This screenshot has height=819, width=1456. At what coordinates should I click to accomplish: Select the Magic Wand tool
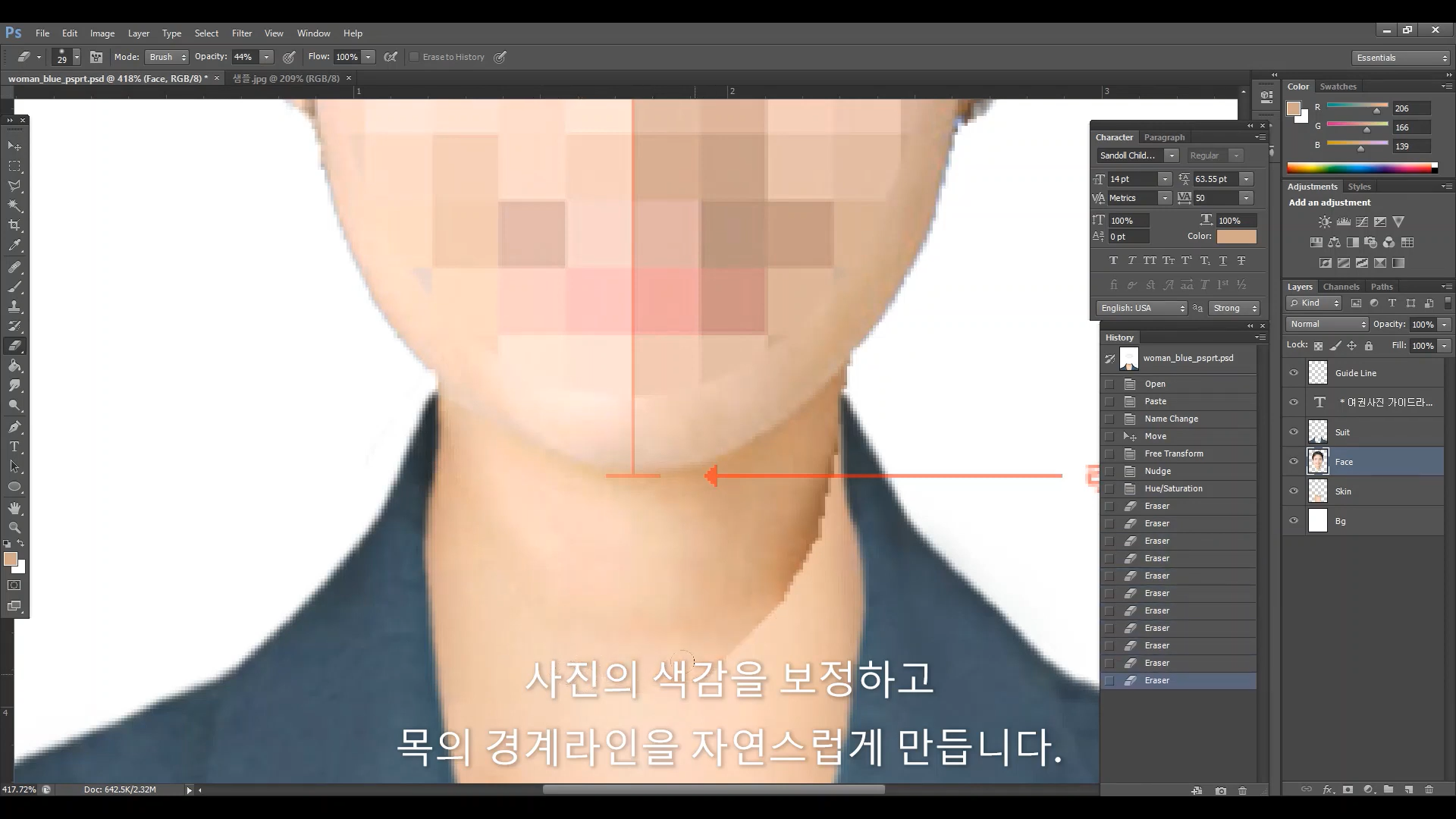14,206
